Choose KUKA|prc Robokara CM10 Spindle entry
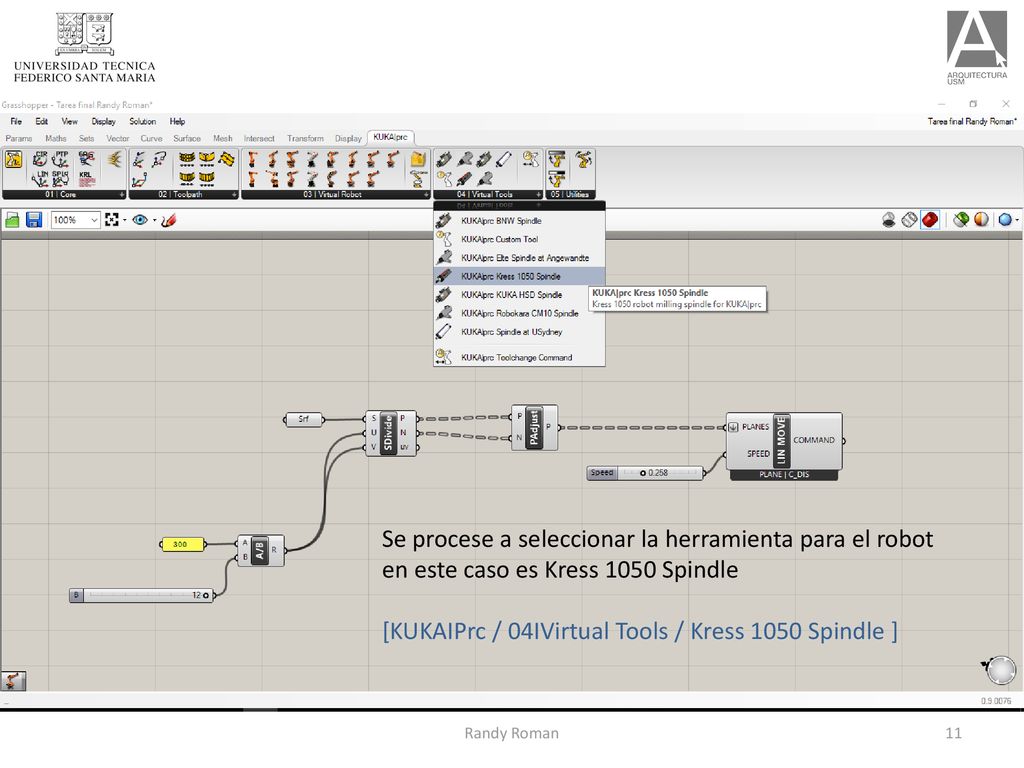This screenshot has height=768, width=1024. pos(519,313)
